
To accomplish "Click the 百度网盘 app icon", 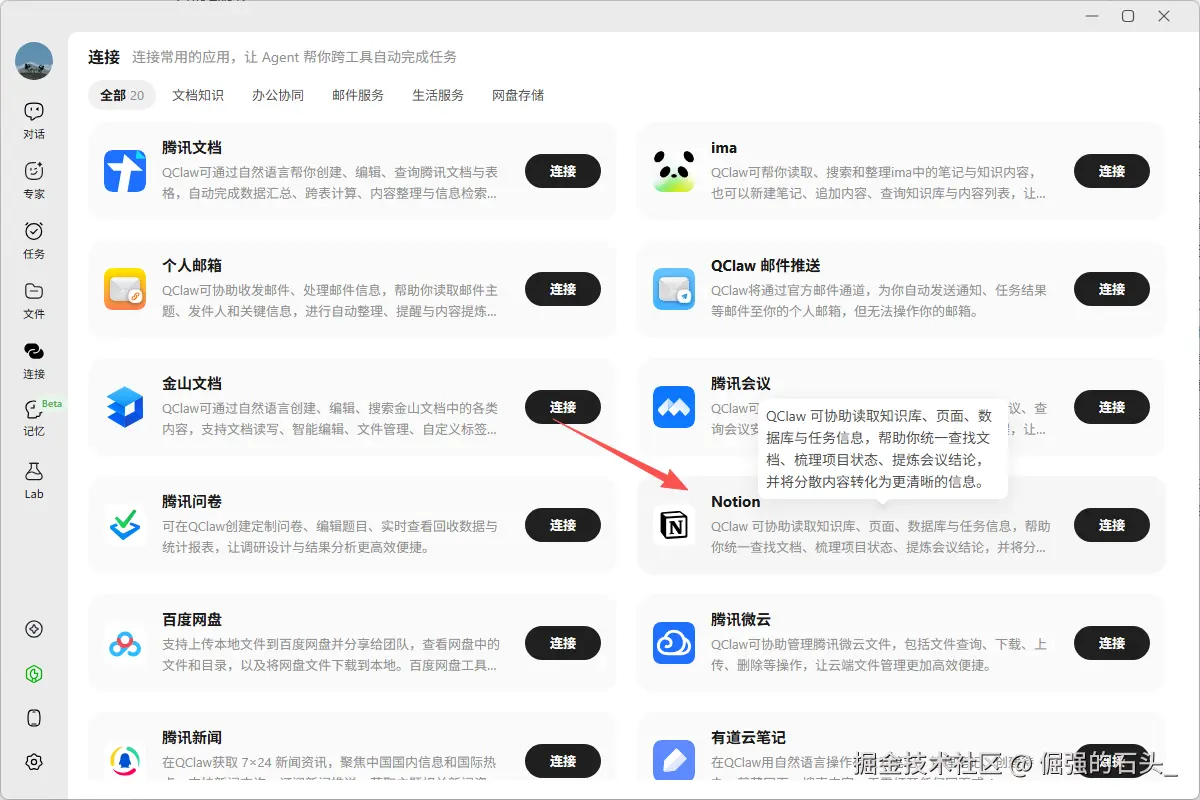I will pos(125,643).
